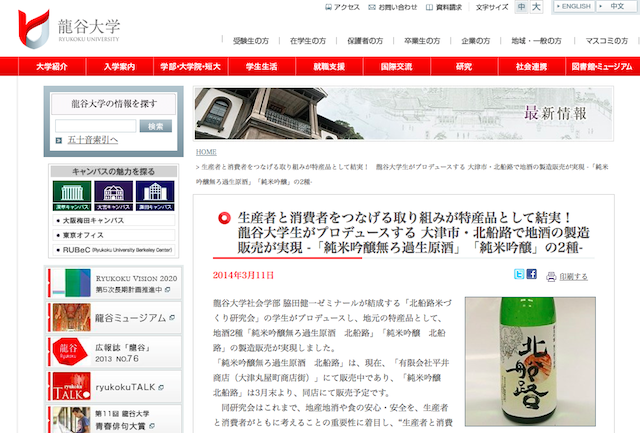Open the 受験生の方 audience link

click(x=251, y=41)
